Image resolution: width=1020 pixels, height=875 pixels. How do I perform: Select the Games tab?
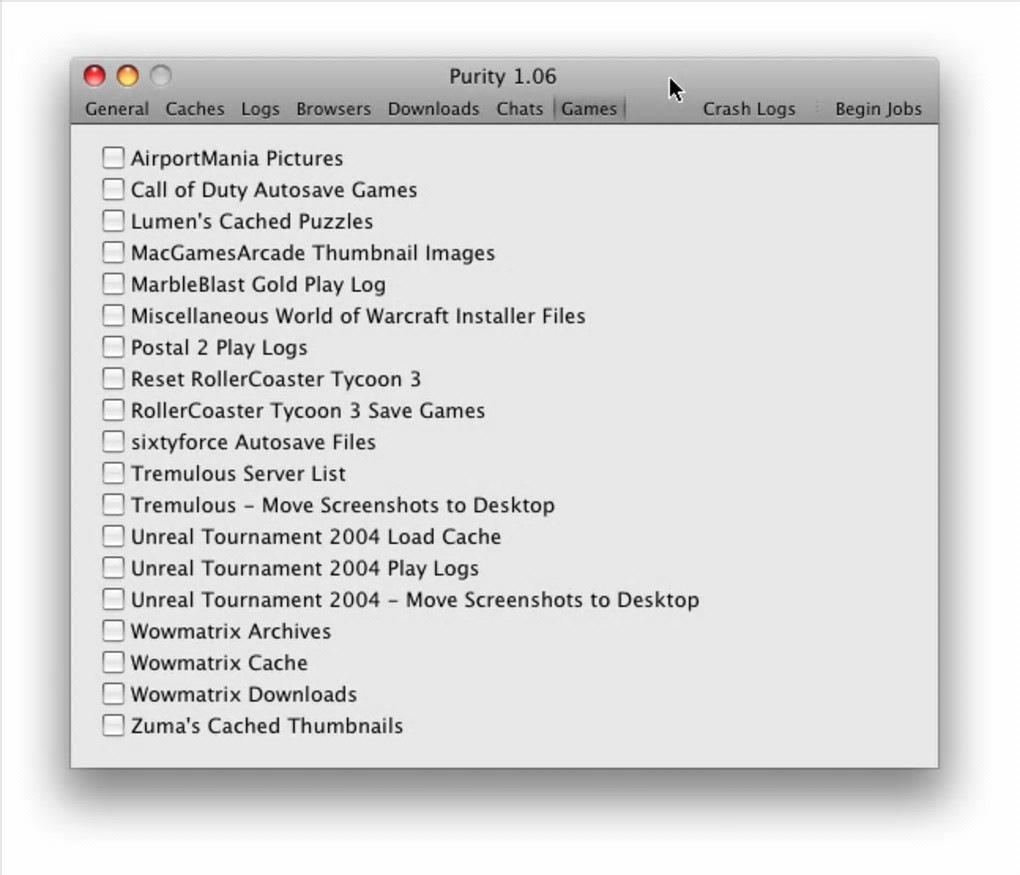click(x=589, y=109)
